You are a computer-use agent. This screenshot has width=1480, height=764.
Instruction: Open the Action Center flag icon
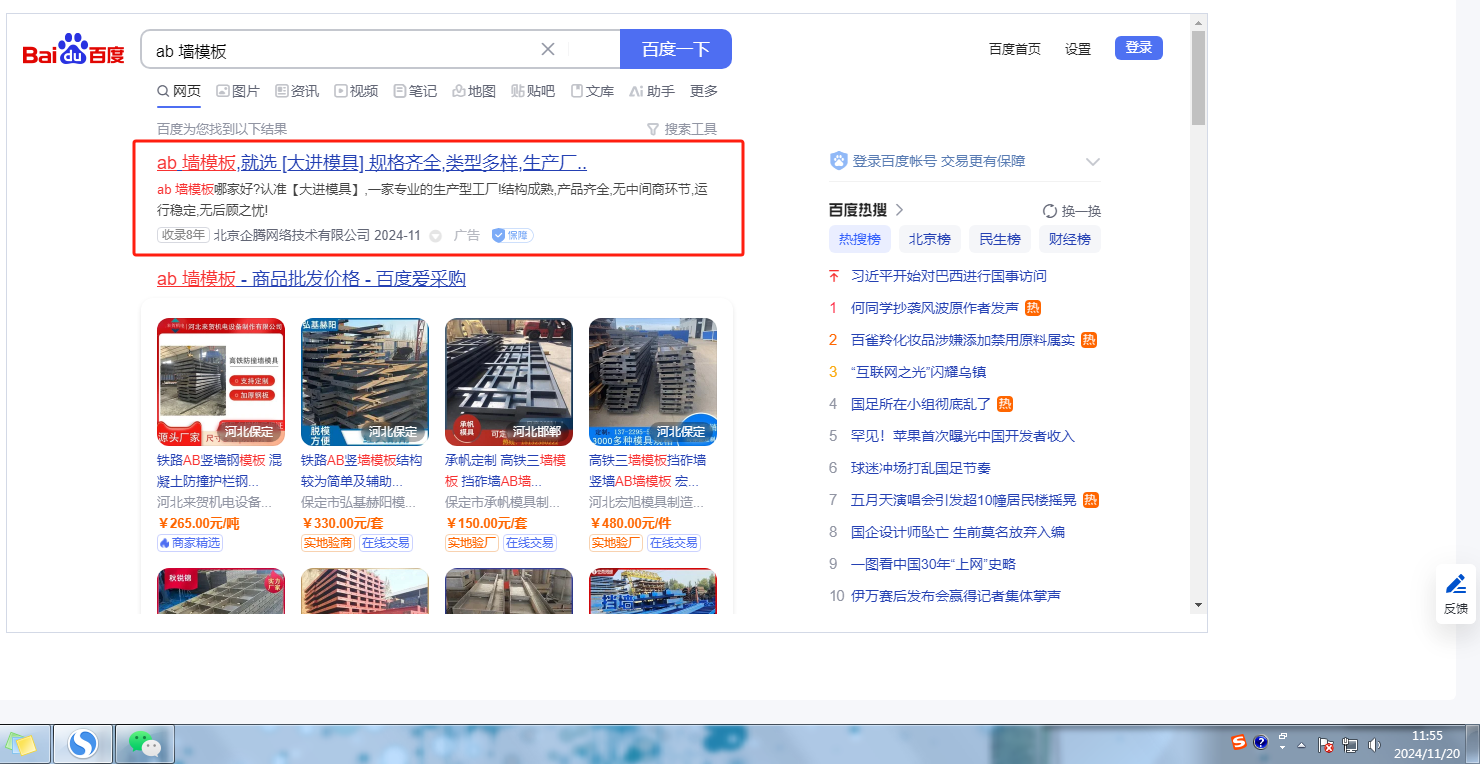(x=1326, y=745)
